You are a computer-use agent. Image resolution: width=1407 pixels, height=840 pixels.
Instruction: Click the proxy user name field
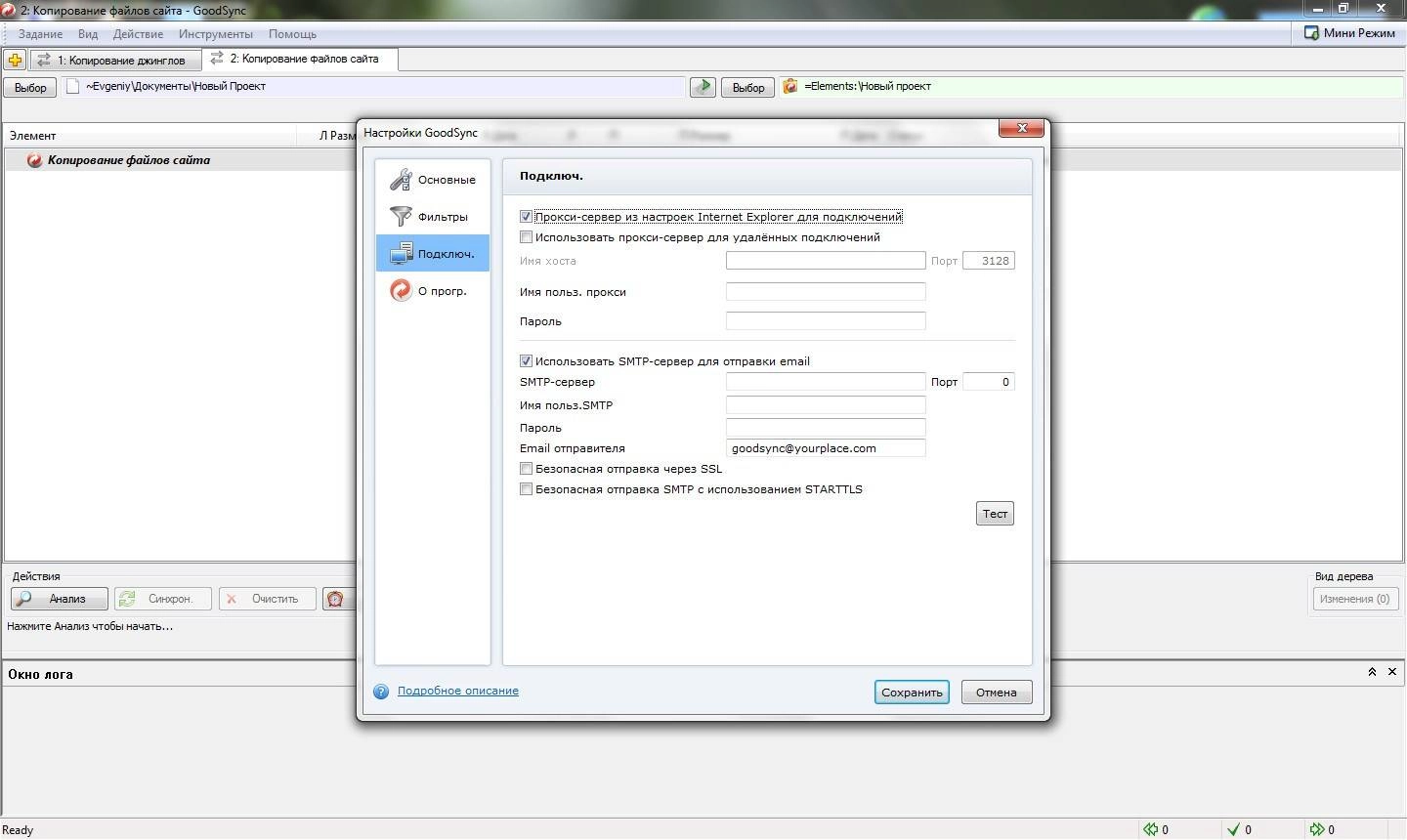tap(826, 292)
